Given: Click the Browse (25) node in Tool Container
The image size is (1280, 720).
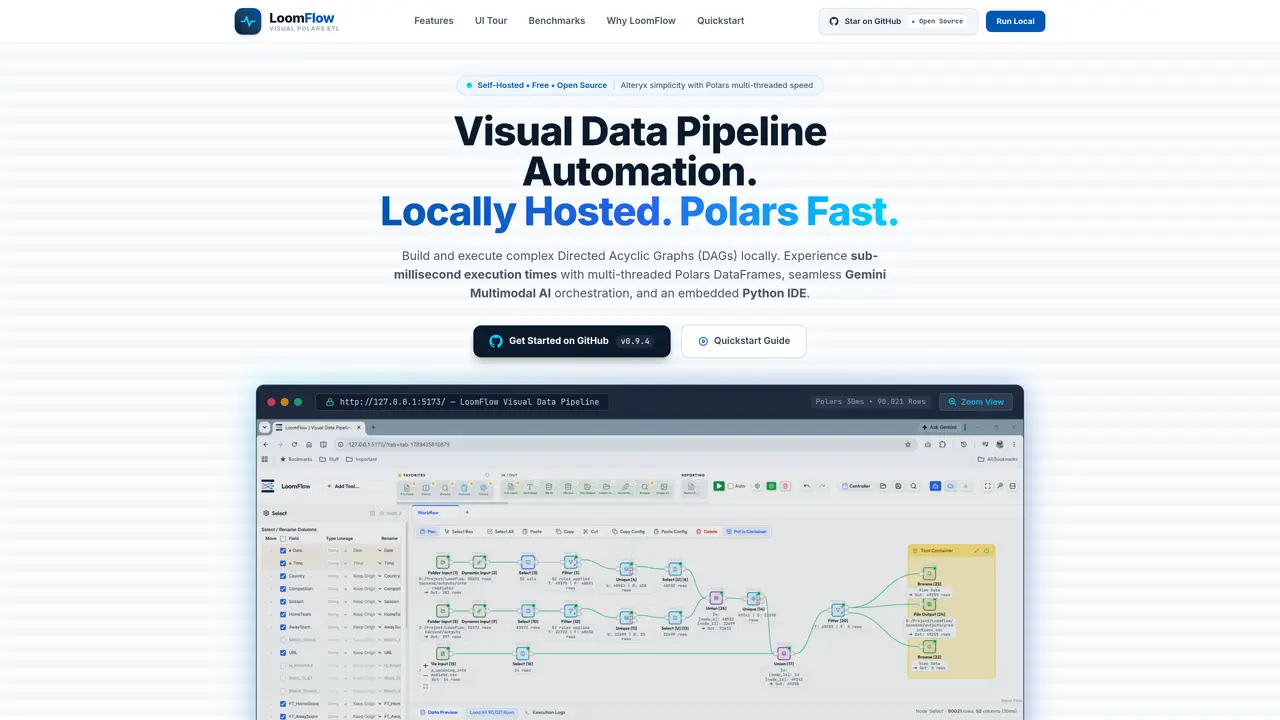Looking at the screenshot, I should (929, 574).
